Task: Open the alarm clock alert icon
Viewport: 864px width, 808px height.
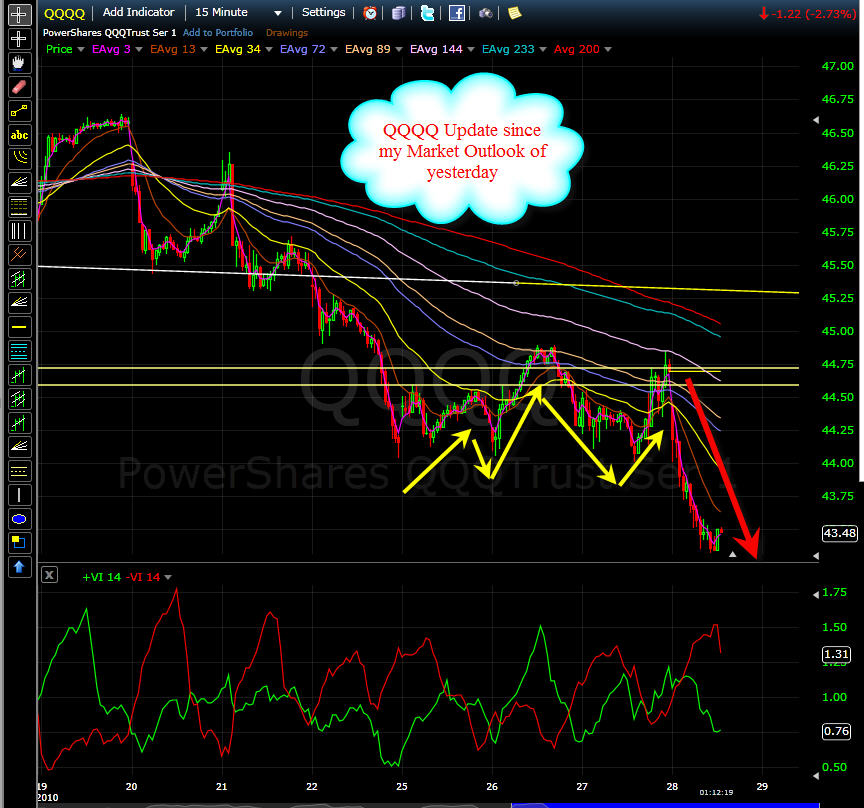Action: [x=370, y=13]
